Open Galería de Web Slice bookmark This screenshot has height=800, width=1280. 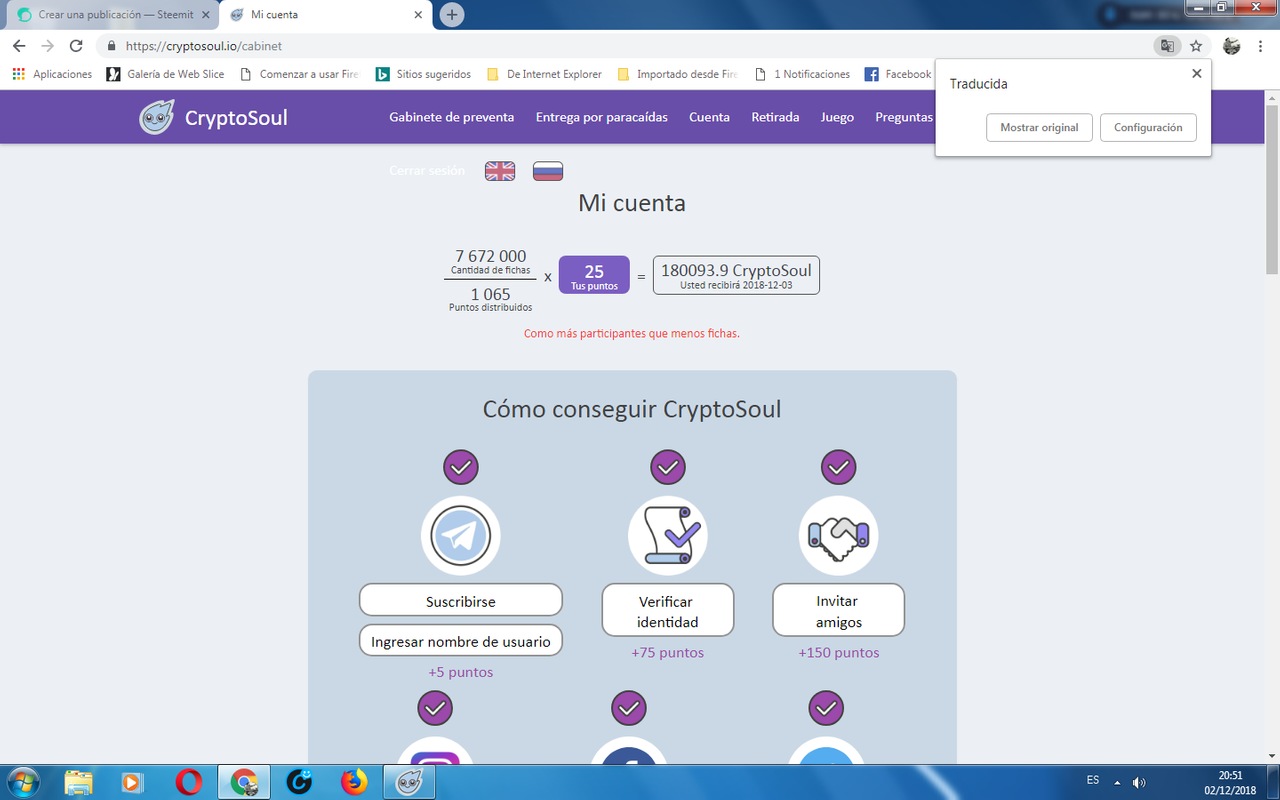[x=165, y=74]
